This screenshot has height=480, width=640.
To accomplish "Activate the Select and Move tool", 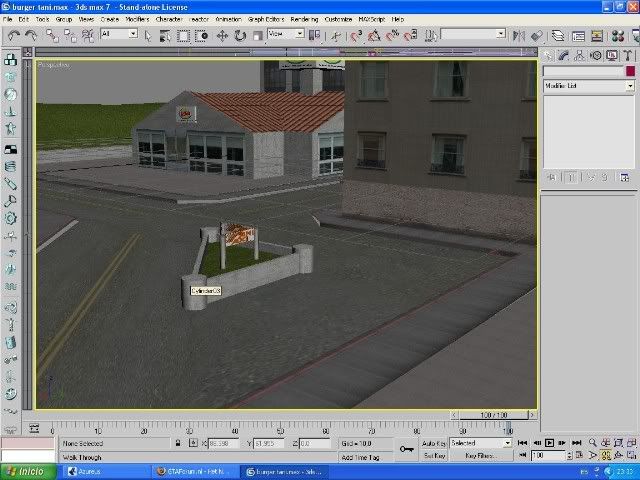I will pyautogui.click(x=222, y=36).
